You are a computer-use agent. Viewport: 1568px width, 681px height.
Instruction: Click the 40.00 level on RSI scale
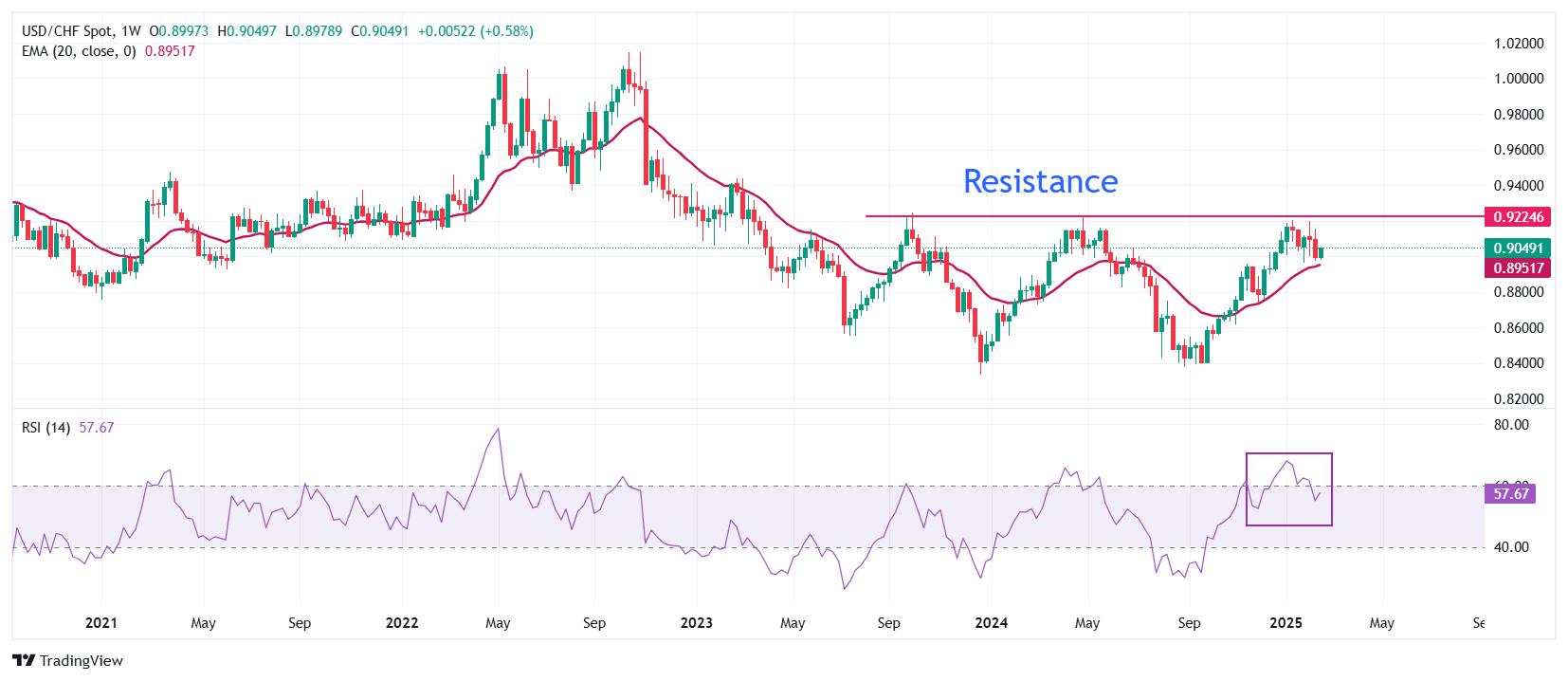pyautogui.click(x=1510, y=547)
